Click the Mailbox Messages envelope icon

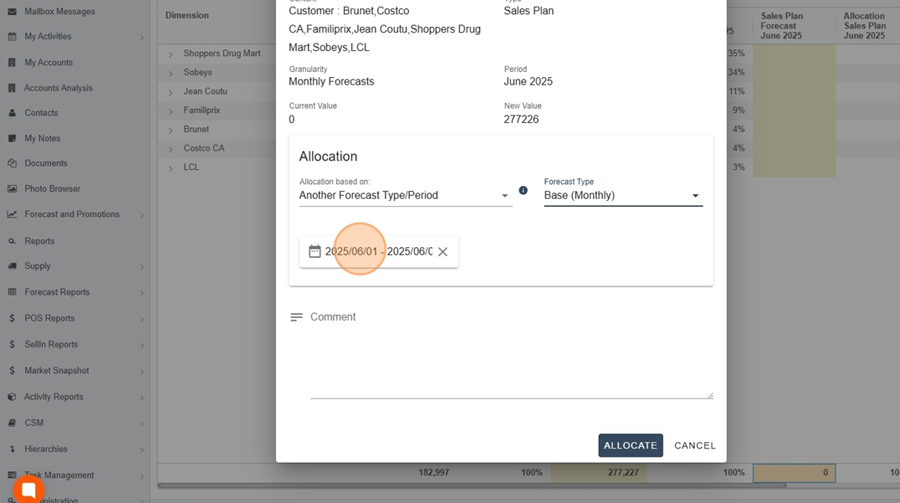click(12, 11)
